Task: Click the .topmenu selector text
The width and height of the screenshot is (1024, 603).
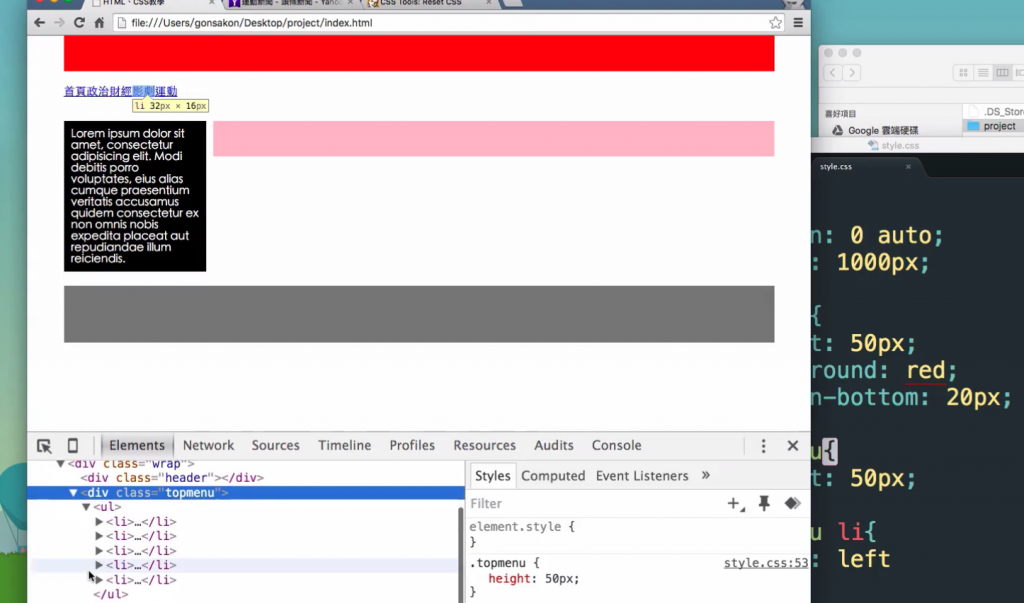Action: 497,563
